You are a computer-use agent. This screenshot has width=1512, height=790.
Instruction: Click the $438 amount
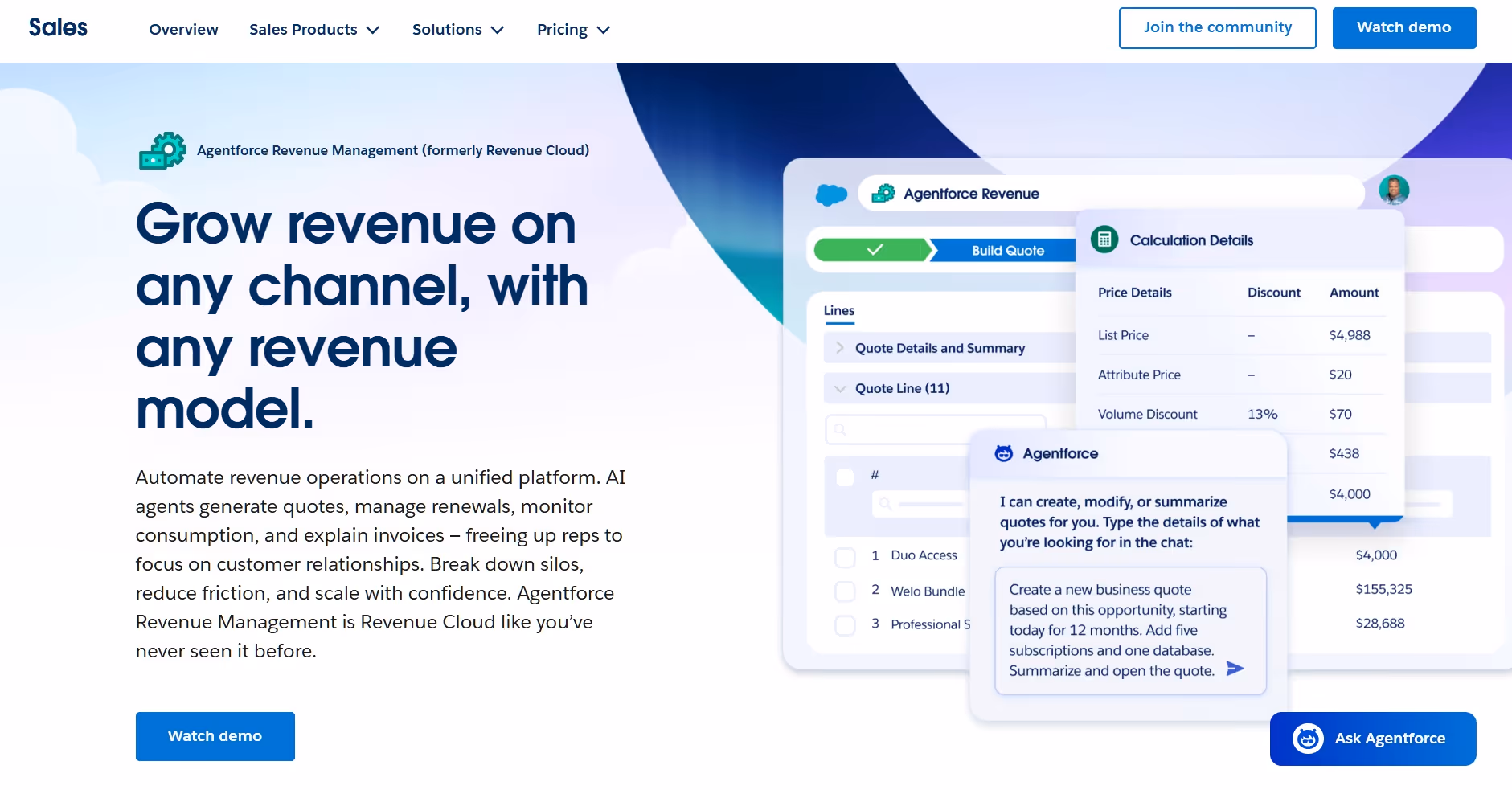(x=1344, y=453)
